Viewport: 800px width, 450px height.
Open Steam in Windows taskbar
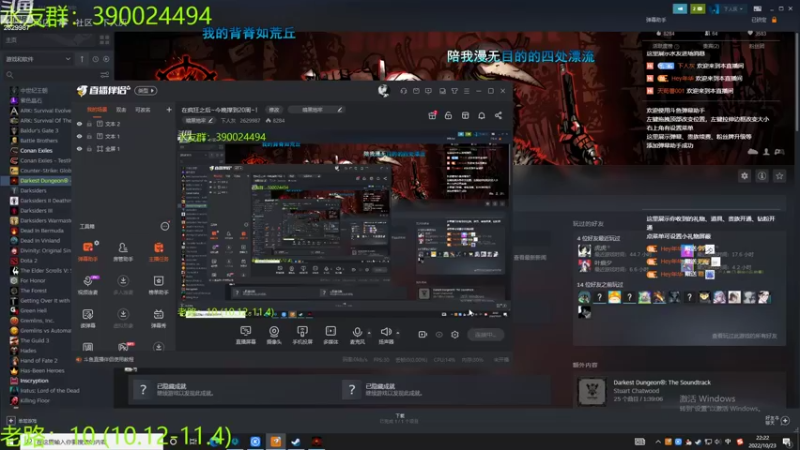(296, 441)
